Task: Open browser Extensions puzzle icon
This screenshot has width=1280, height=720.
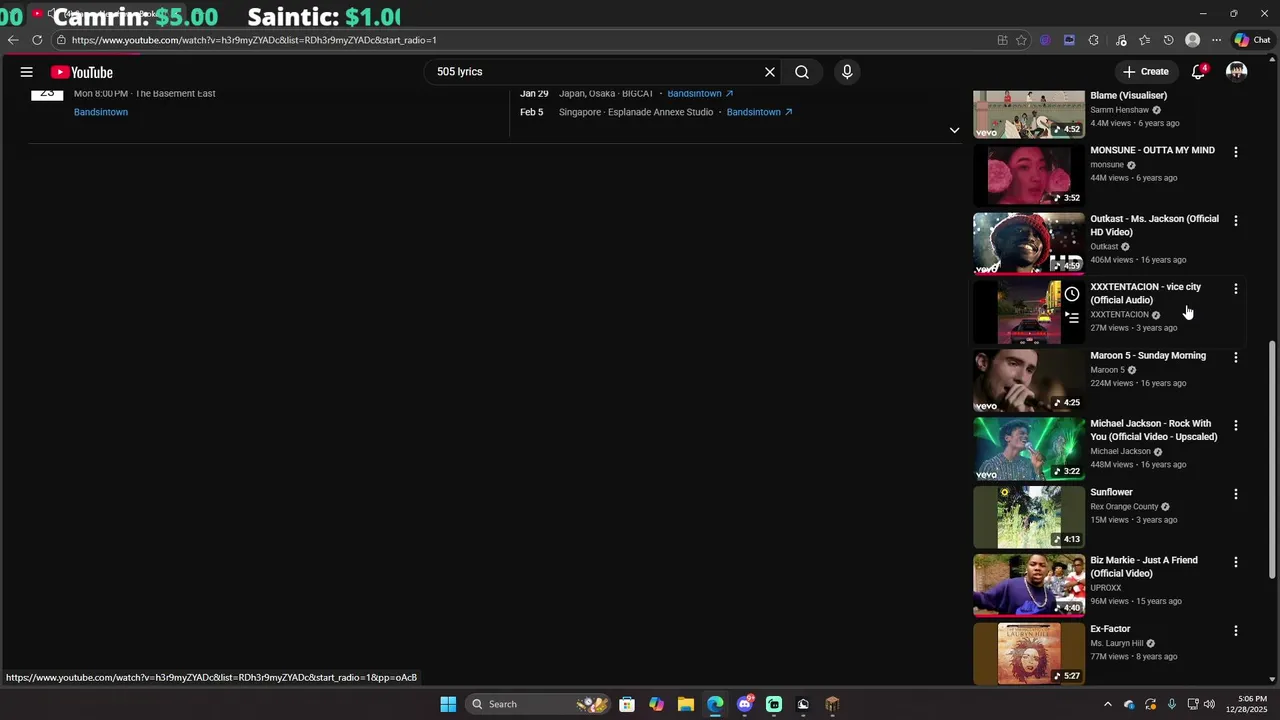Action: pyautogui.click(x=1093, y=40)
